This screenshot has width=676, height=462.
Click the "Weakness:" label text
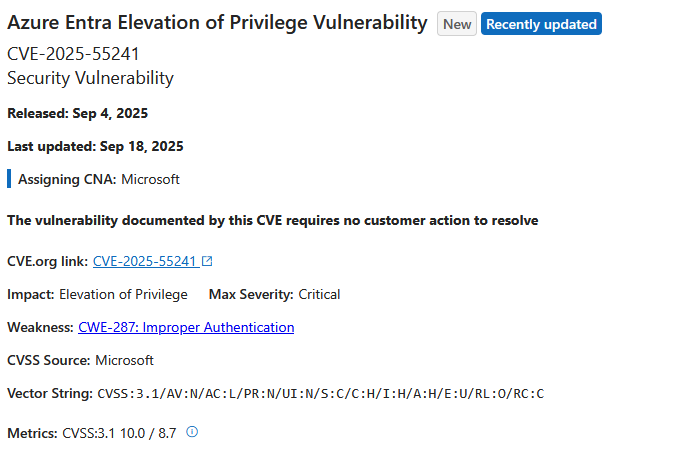coord(41,328)
